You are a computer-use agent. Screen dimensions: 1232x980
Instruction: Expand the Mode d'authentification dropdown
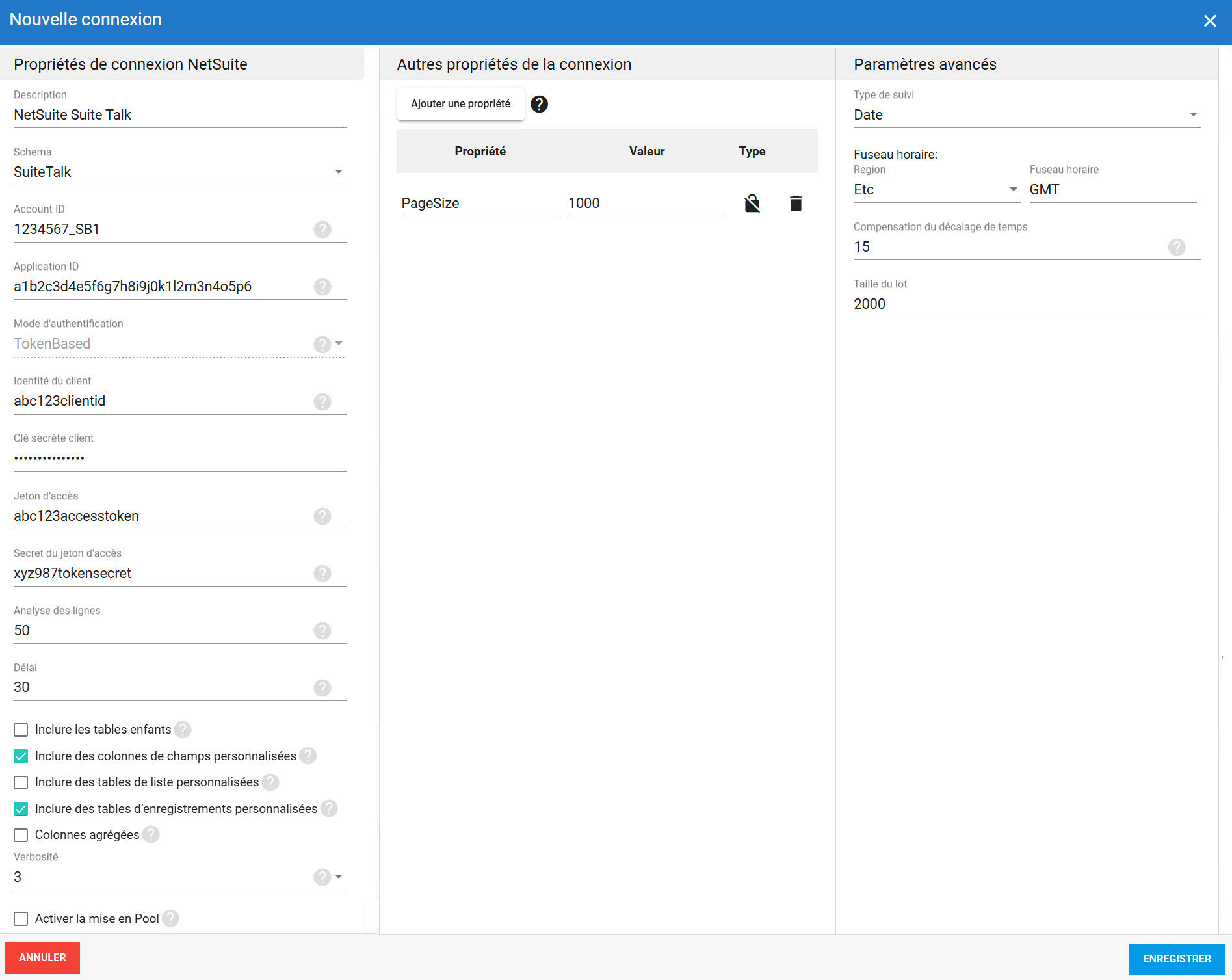[x=339, y=343]
